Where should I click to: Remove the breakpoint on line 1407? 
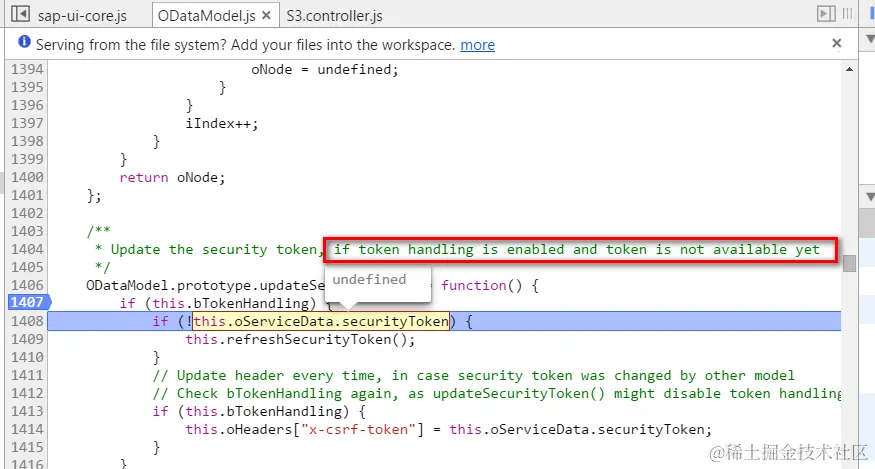[x=28, y=302]
